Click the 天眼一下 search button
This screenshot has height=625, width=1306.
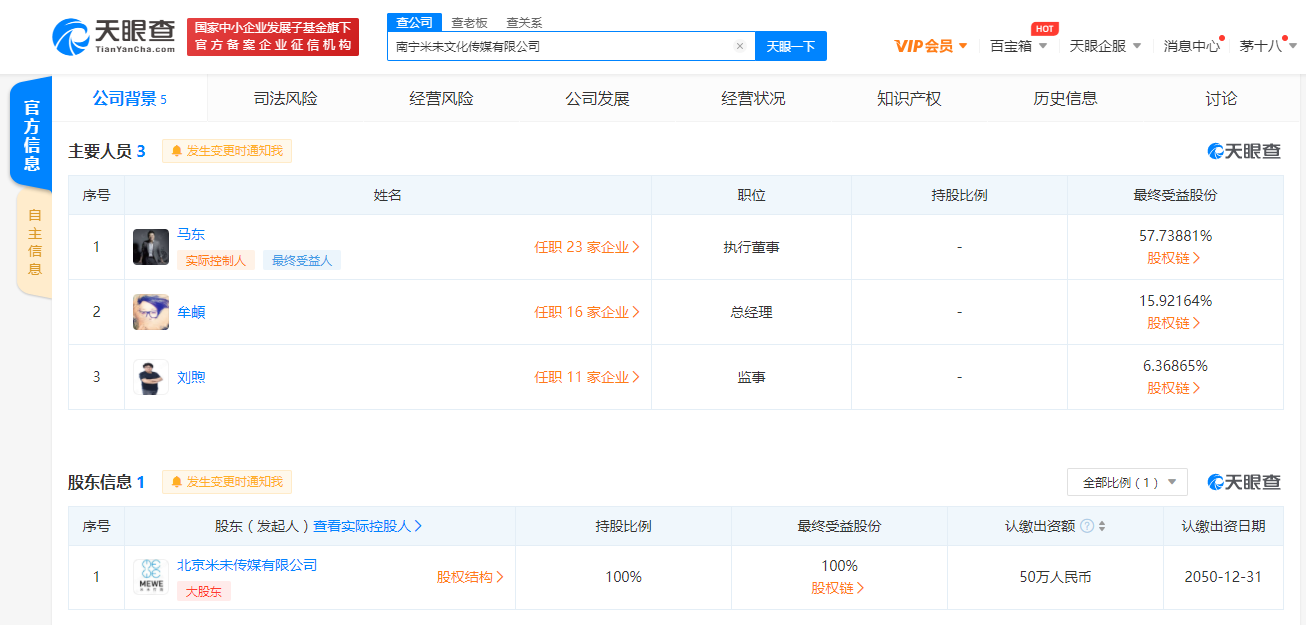(x=791, y=46)
